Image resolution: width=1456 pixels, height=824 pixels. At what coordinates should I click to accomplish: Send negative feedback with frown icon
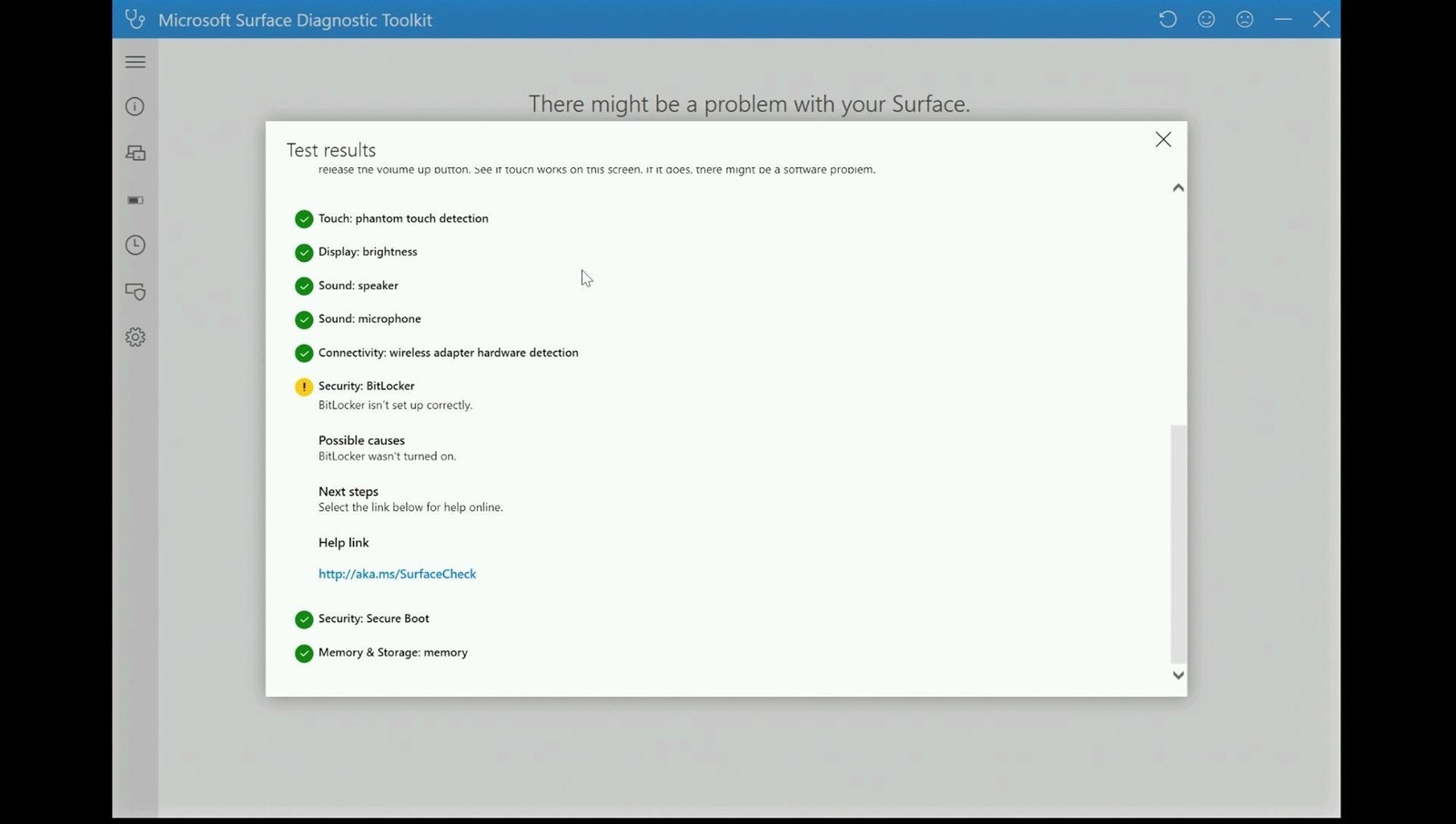(1245, 19)
